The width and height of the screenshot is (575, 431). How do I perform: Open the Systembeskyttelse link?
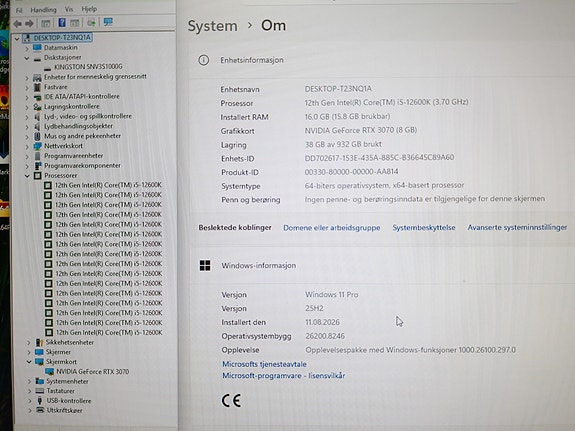pos(424,227)
